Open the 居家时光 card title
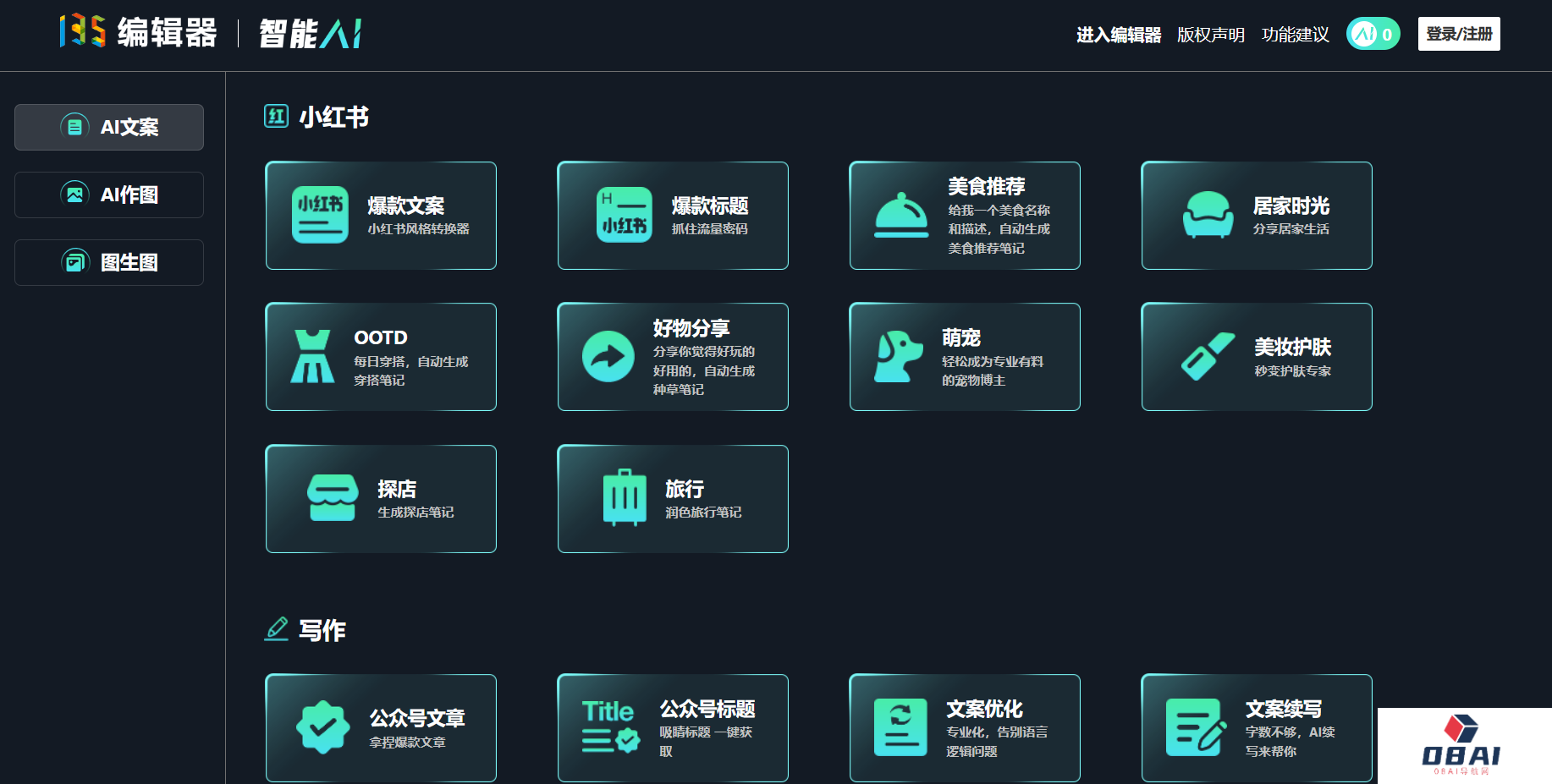Viewport: 1552px width, 784px height. [1291, 206]
